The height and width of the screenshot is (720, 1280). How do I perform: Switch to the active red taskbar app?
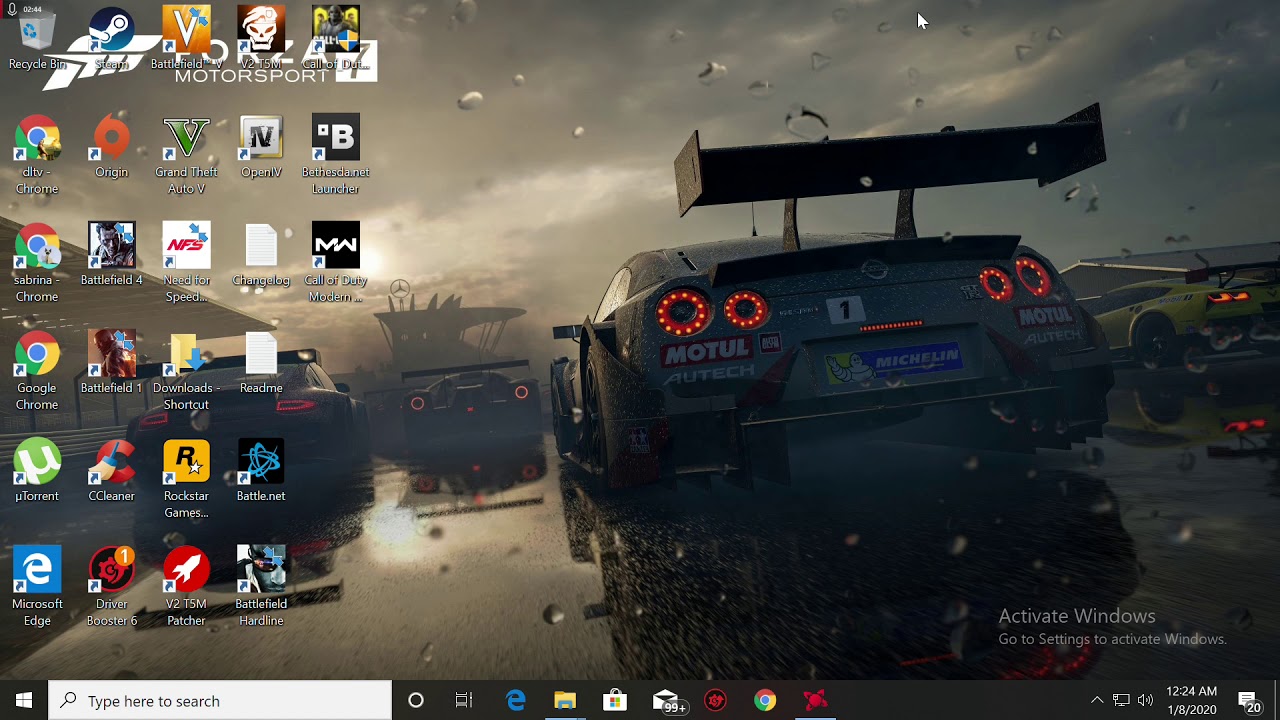(815, 701)
